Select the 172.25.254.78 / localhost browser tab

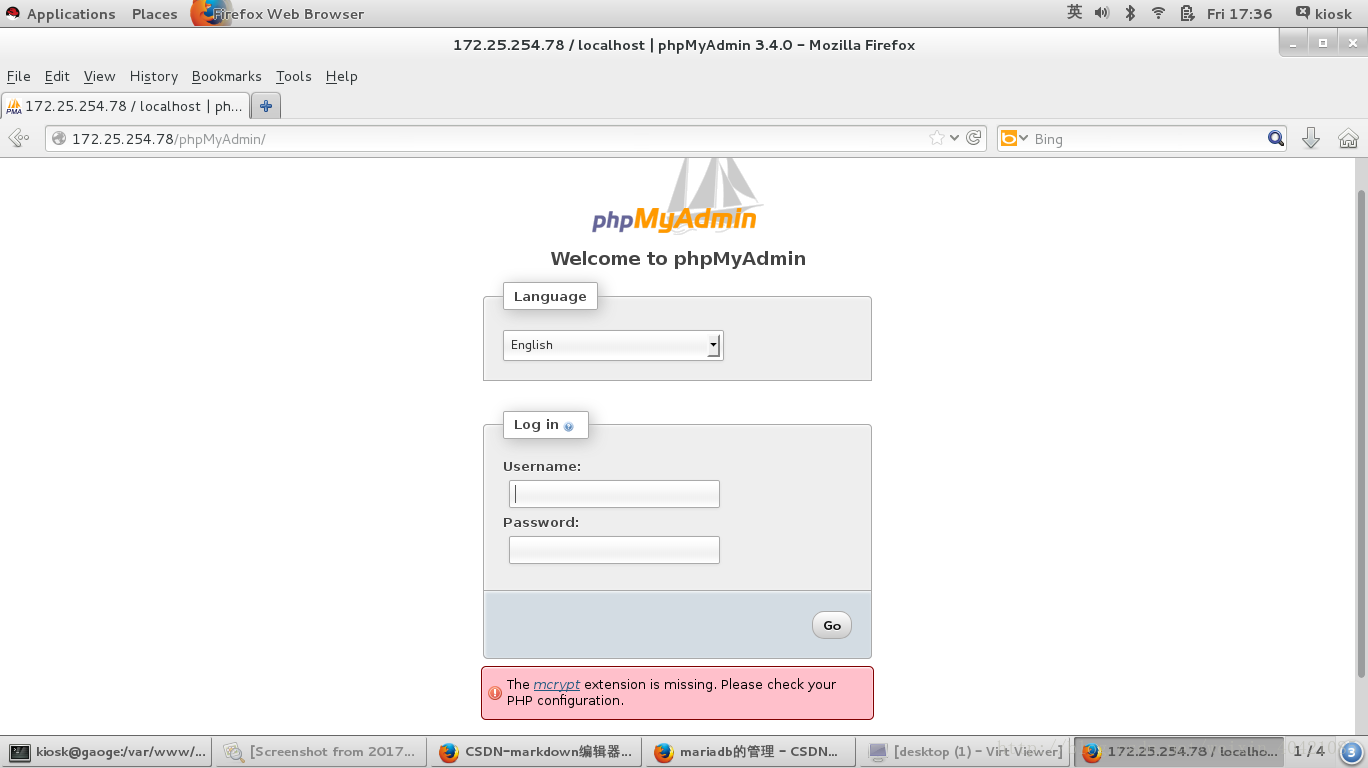click(125, 105)
